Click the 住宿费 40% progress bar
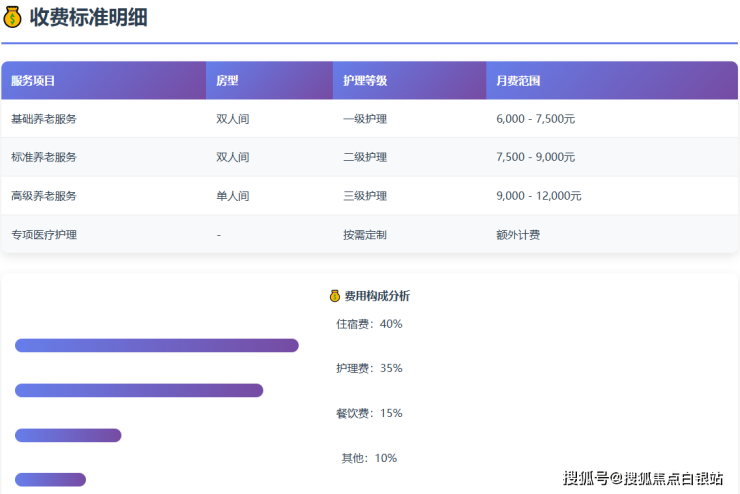Image resolution: width=740 pixels, height=494 pixels. [x=156, y=346]
